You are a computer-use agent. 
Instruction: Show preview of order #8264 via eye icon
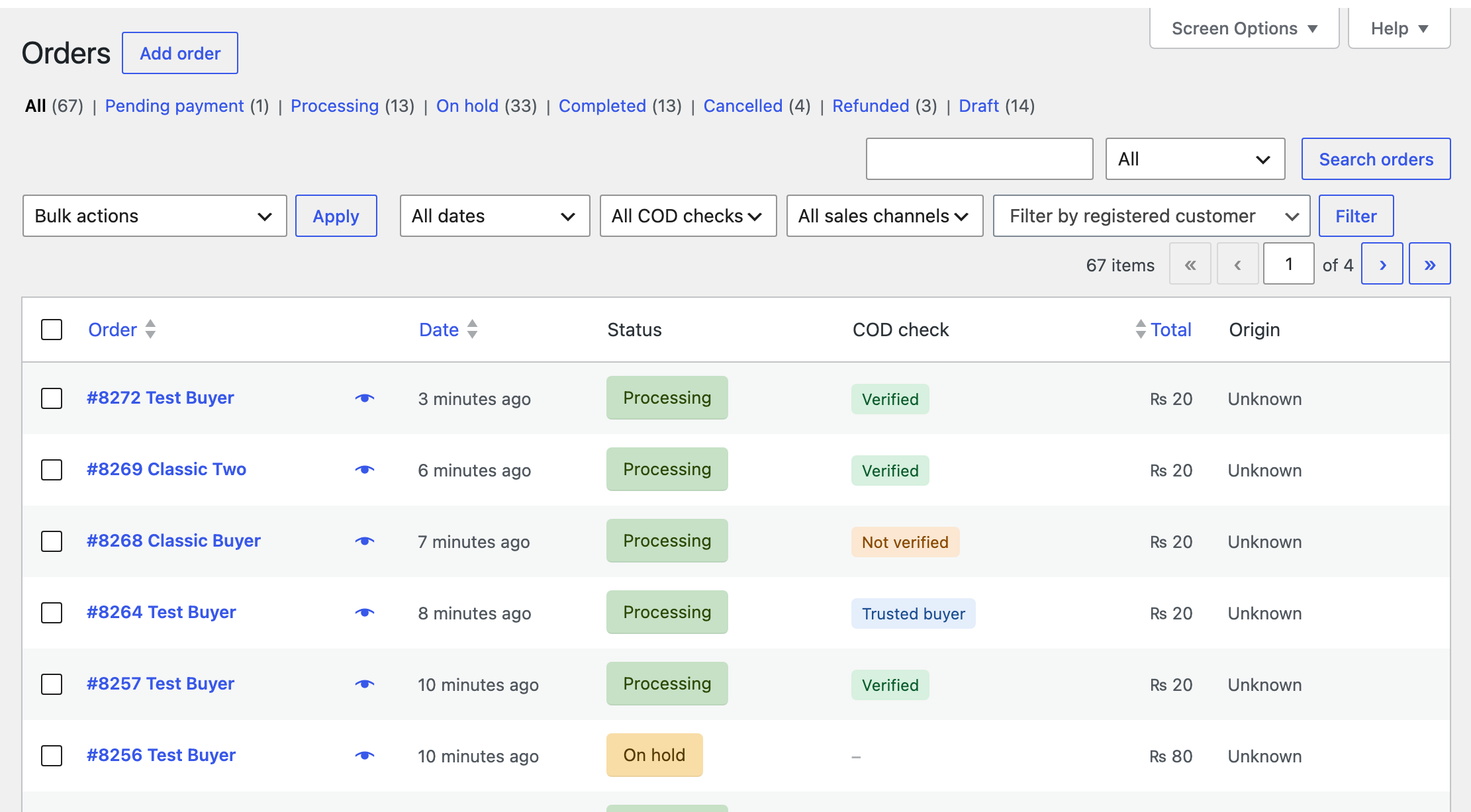(365, 613)
